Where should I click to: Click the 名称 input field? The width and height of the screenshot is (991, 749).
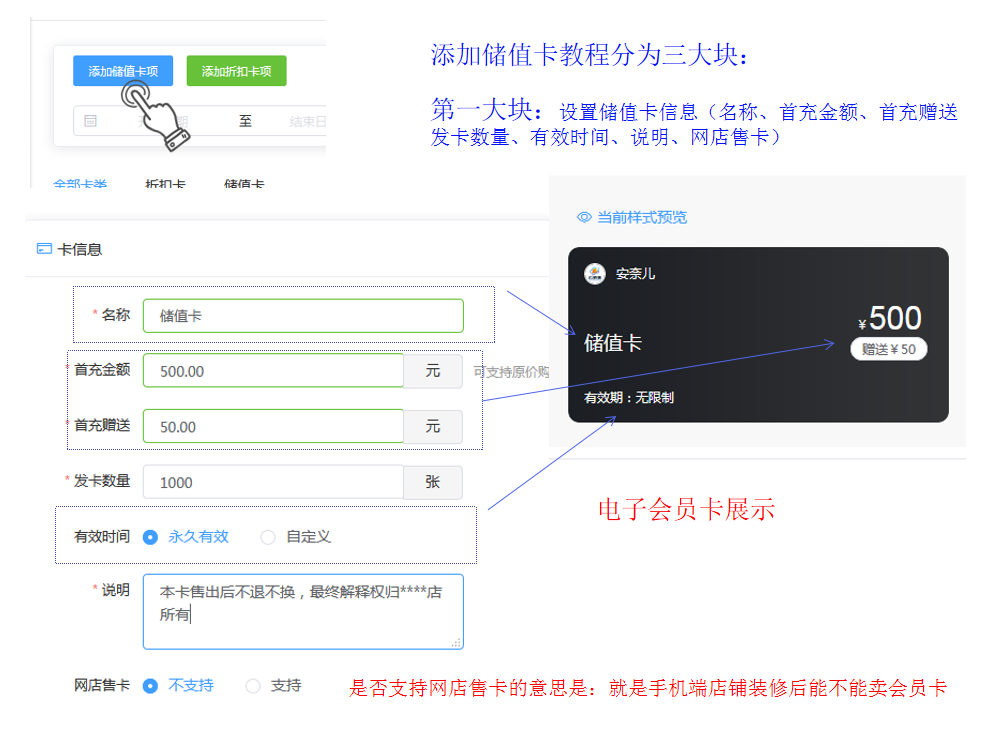click(x=303, y=315)
